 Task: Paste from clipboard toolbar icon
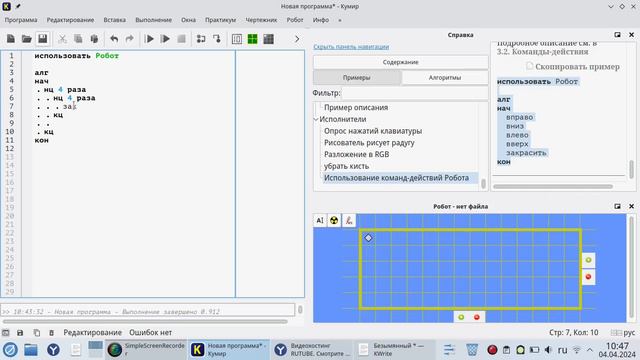(94, 39)
